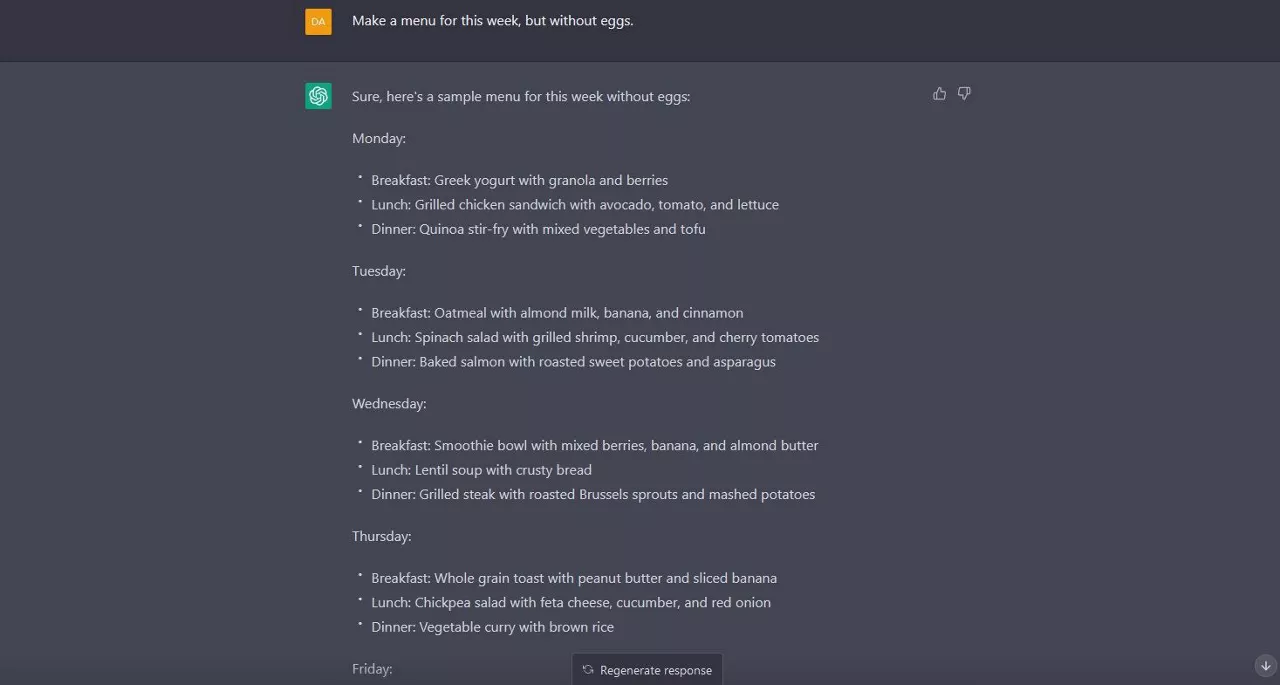Click the Quinoa stir-fry dinner line
Image resolution: width=1280 pixels, height=685 pixels.
click(x=538, y=230)
